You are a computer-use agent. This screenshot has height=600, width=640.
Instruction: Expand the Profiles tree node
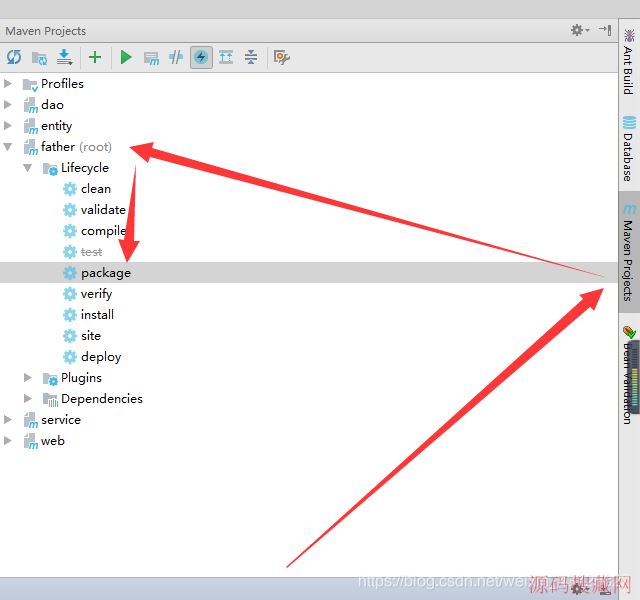point(9,84)
